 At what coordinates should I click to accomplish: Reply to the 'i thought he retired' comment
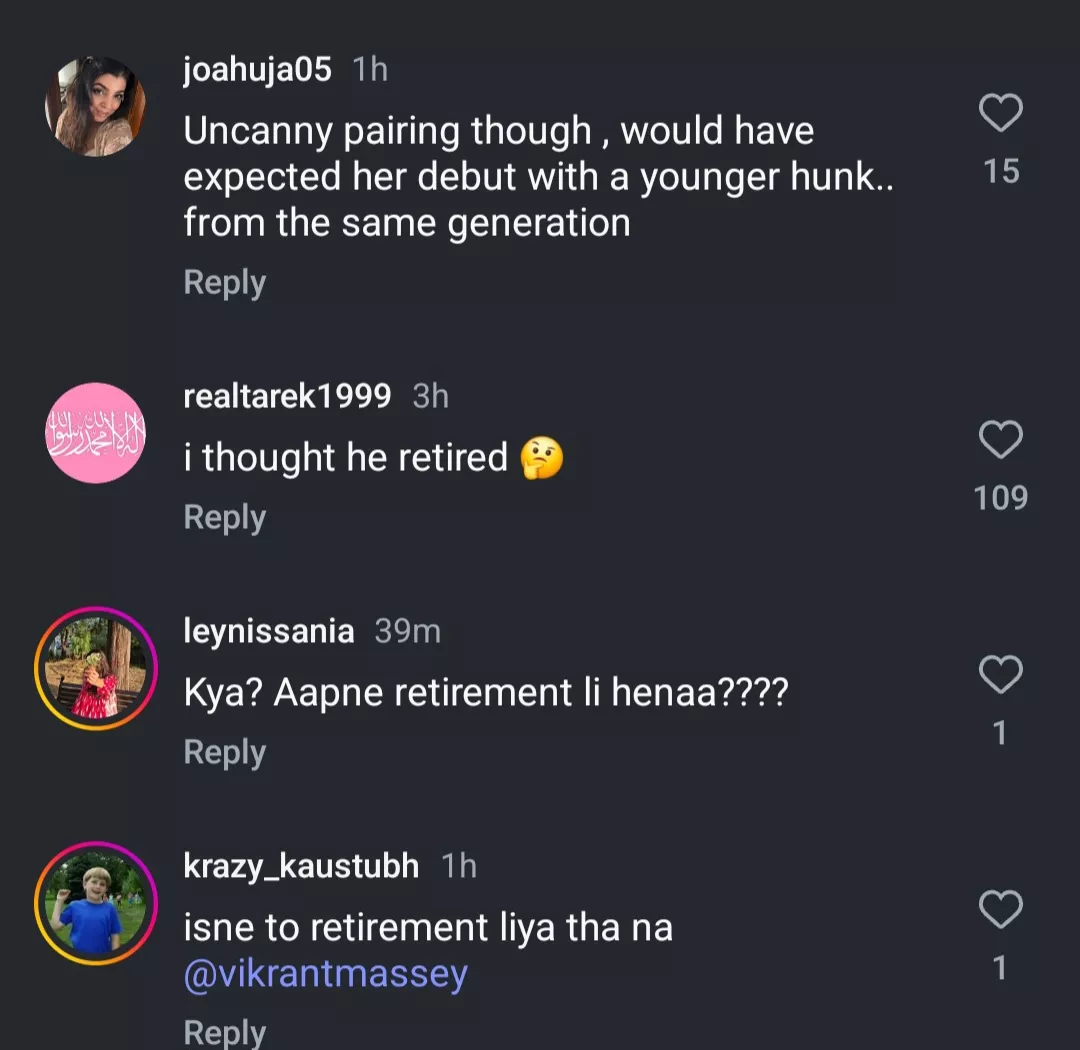pyautogui.click(x=224, y=518)
